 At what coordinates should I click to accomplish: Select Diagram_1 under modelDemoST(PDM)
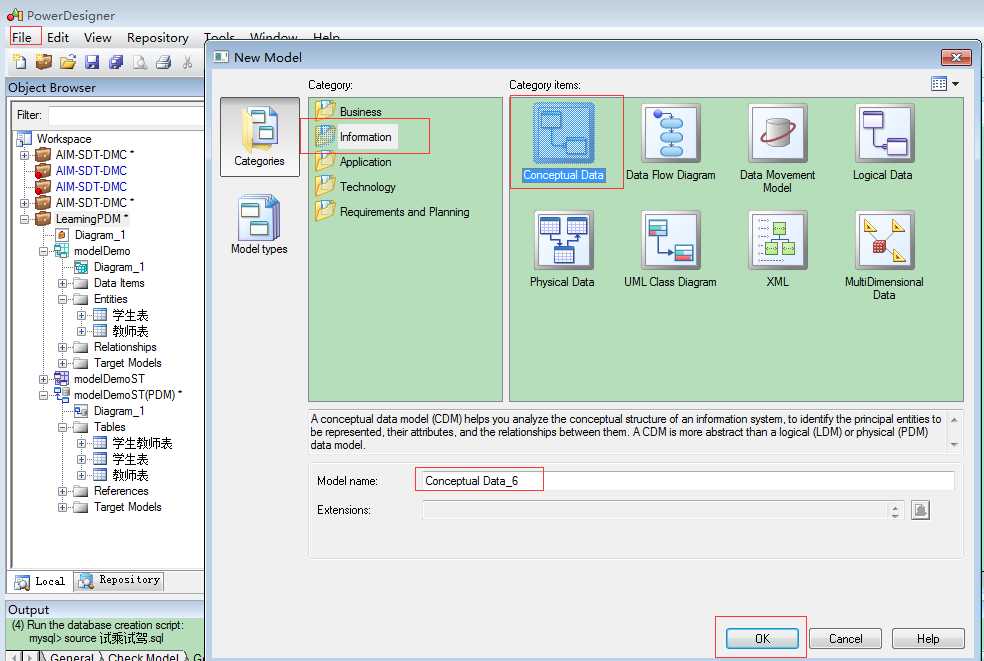pos(110,411)
